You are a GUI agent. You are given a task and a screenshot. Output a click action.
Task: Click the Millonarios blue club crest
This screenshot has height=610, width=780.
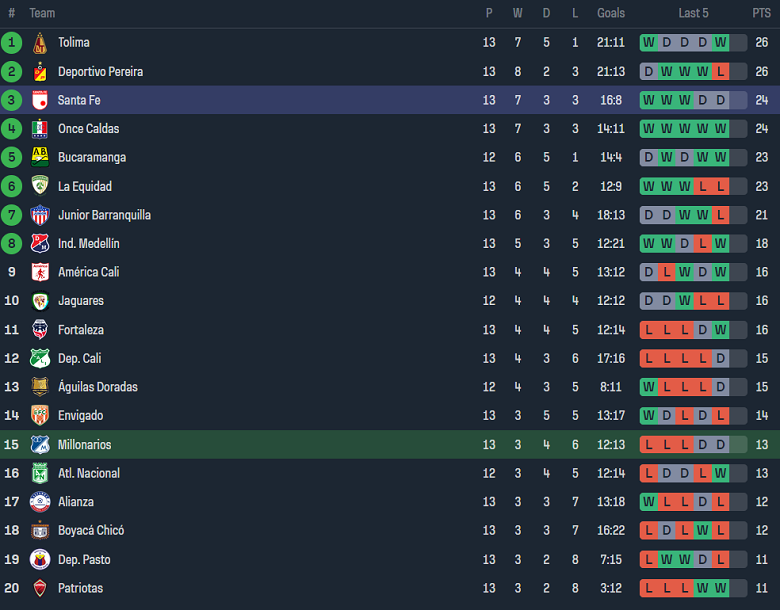click(x=40, y=445)
